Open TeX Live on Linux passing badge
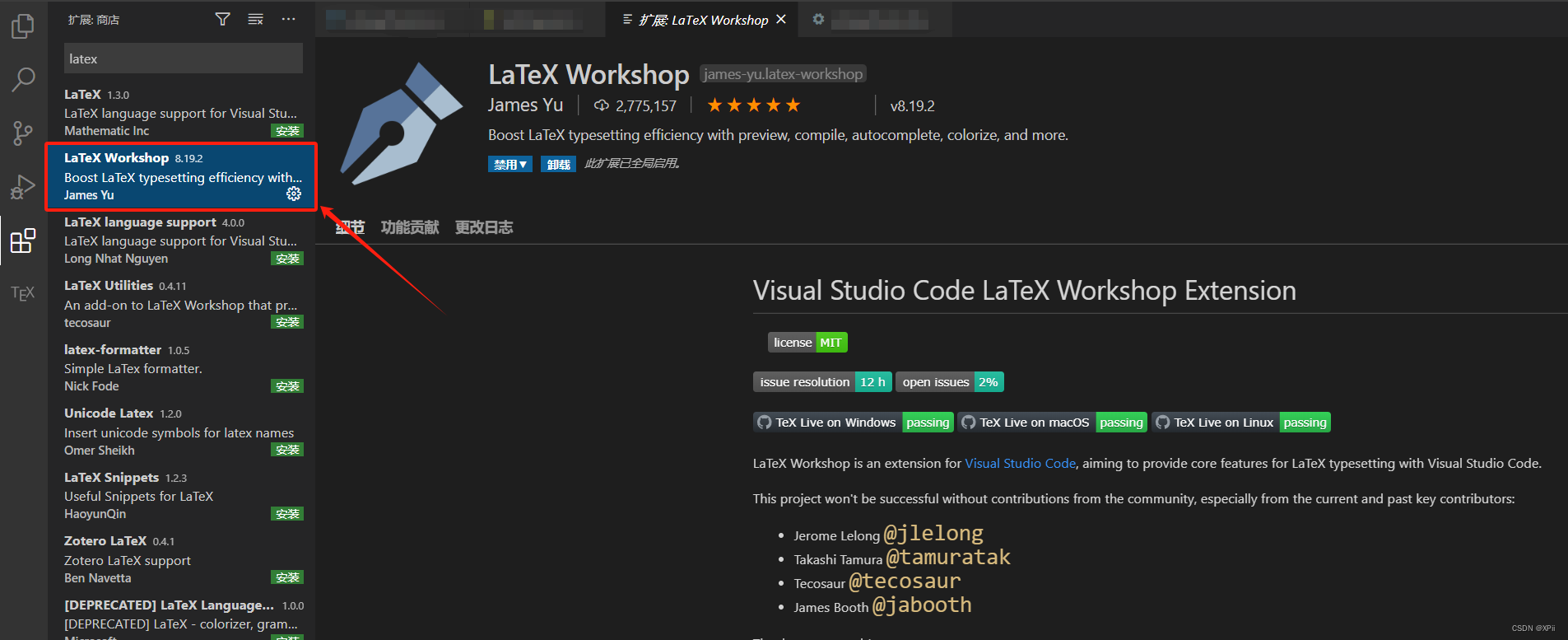Image resolution: width=1568 pixels, height=640 pixels. click(x=1241, y=423)
